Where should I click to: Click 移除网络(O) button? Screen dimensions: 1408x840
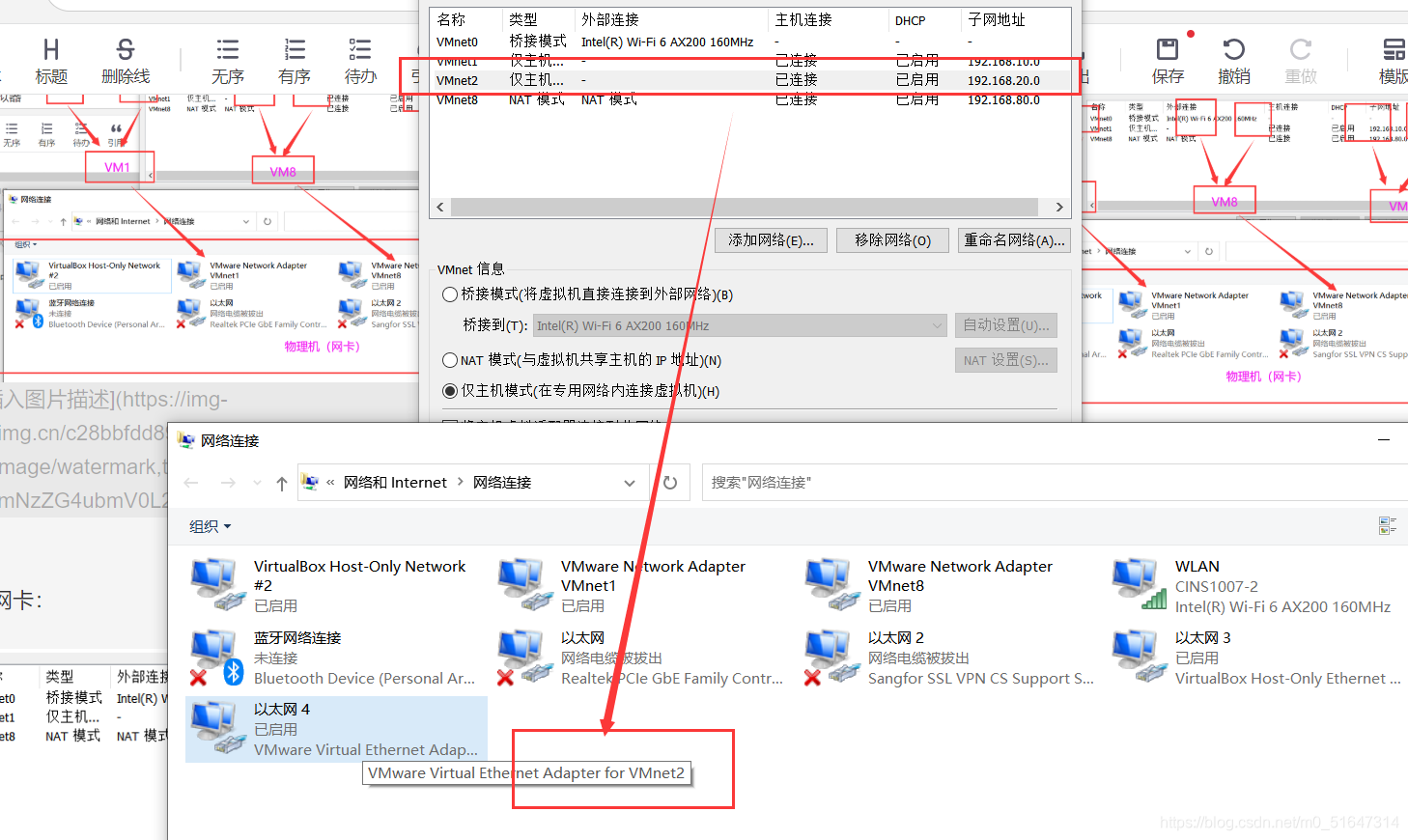[893, 240]
